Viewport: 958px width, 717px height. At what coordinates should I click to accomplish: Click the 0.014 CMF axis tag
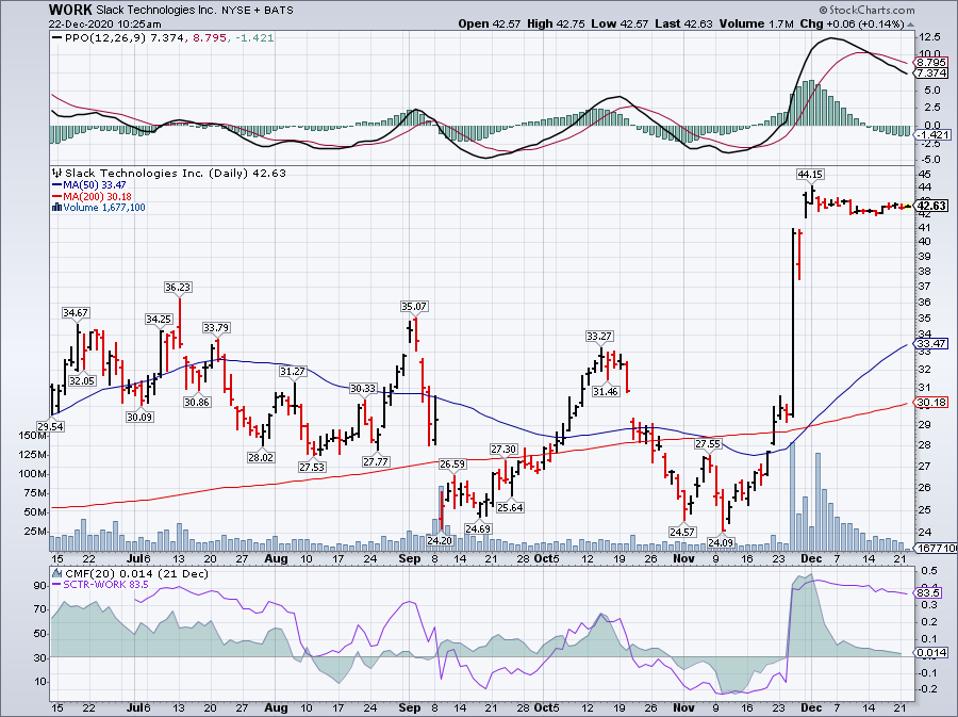coord(931,653)
